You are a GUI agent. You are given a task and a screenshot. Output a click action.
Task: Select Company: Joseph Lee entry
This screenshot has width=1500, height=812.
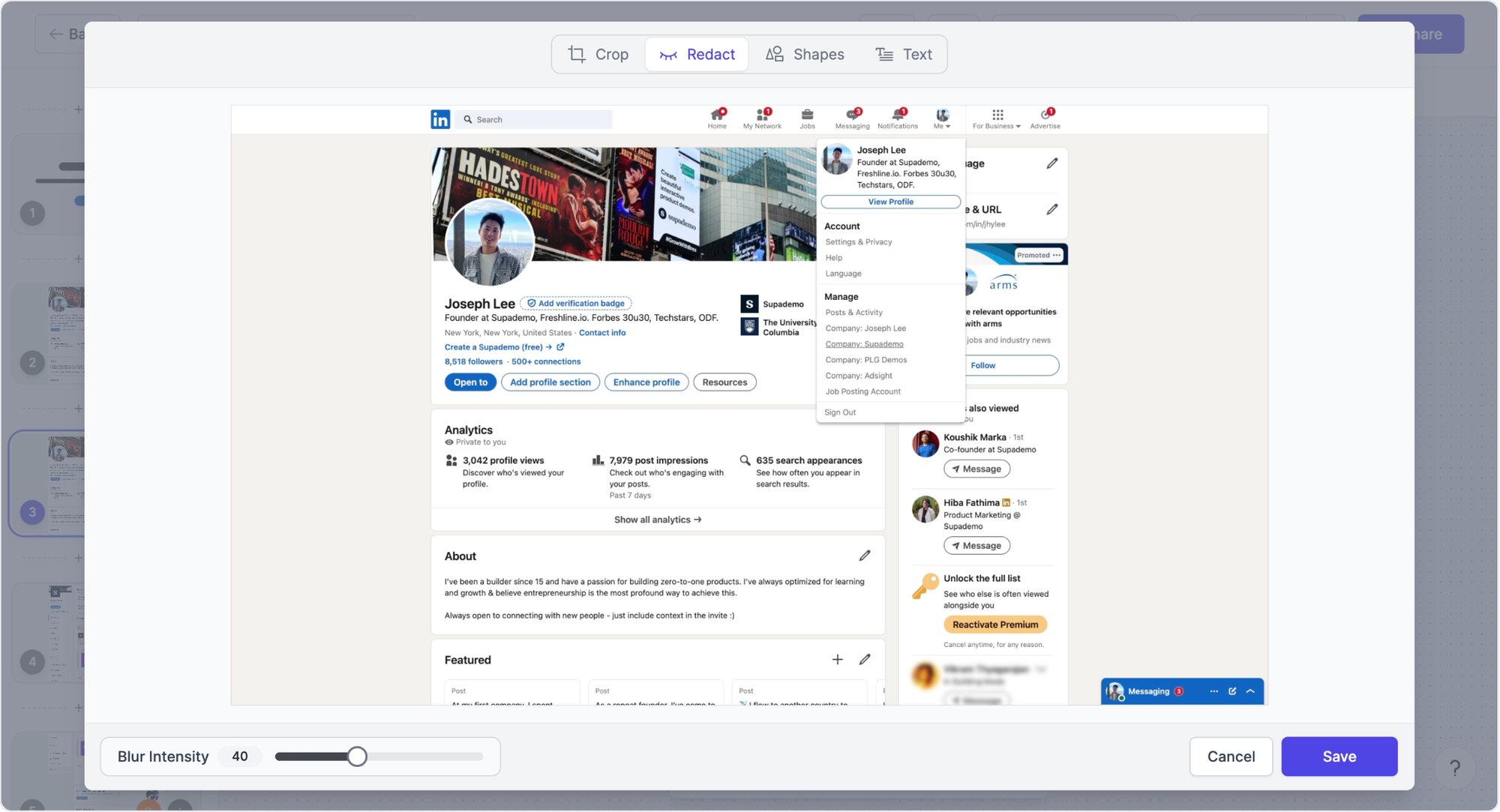coord(865,328)
